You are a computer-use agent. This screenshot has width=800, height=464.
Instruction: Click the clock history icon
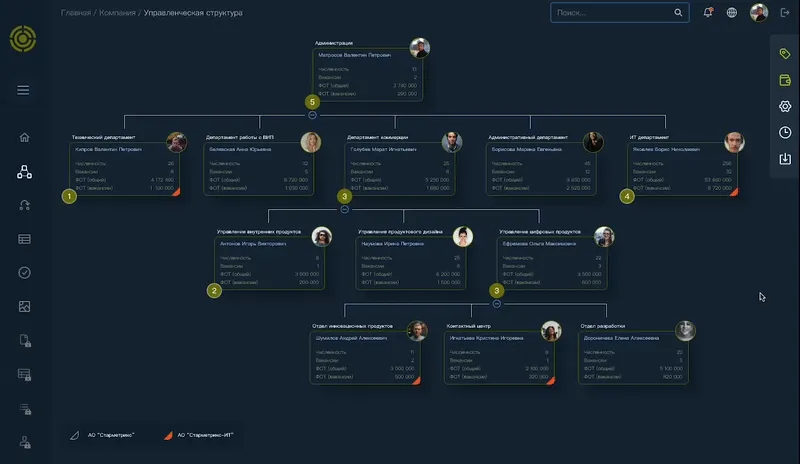click(x=785, y=132)
